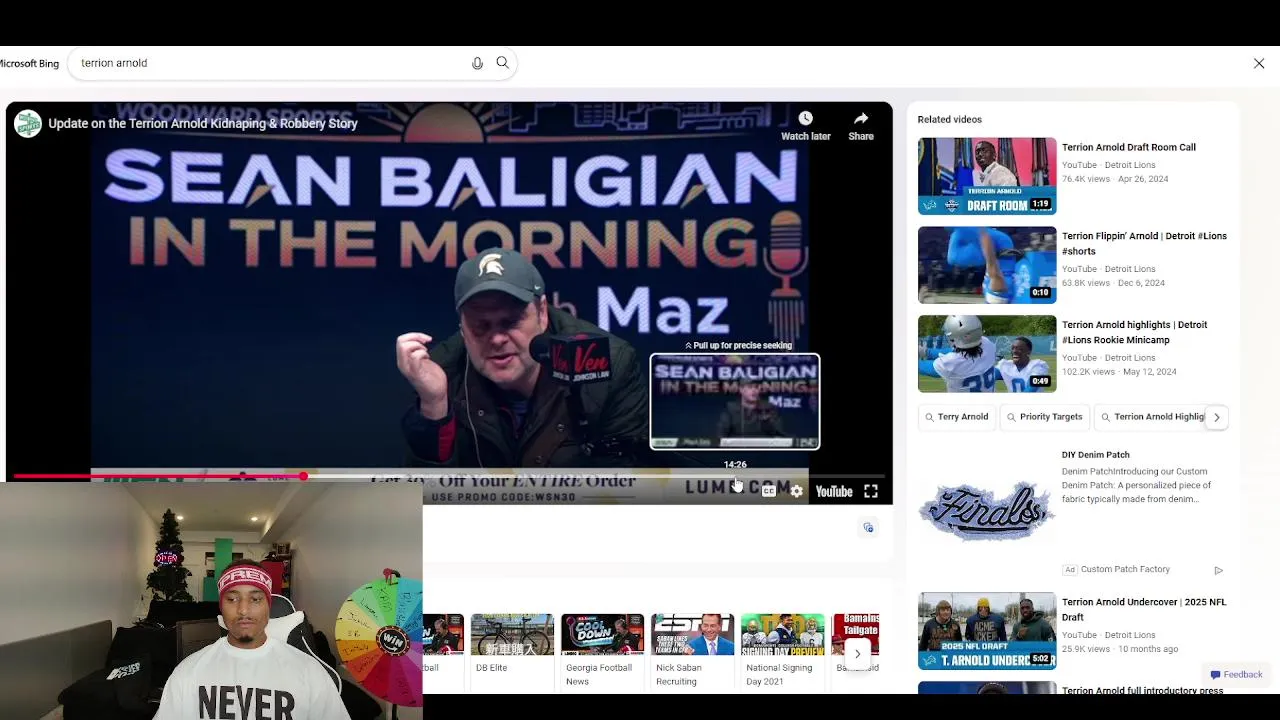Open 'Terrion Arnold highlights | Detroit #Lions Rookie Minicamp' title
This screenshot has height=720, width=1280.
pyautogui.click(x=1134, y=332)
